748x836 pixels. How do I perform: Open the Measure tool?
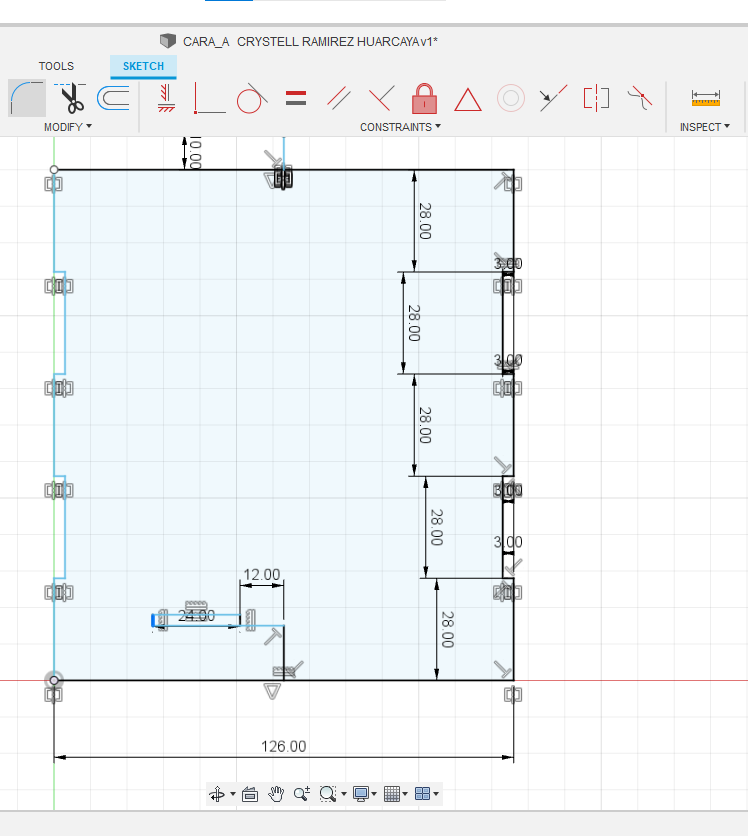pyautogui.click(x=705, y=98)
